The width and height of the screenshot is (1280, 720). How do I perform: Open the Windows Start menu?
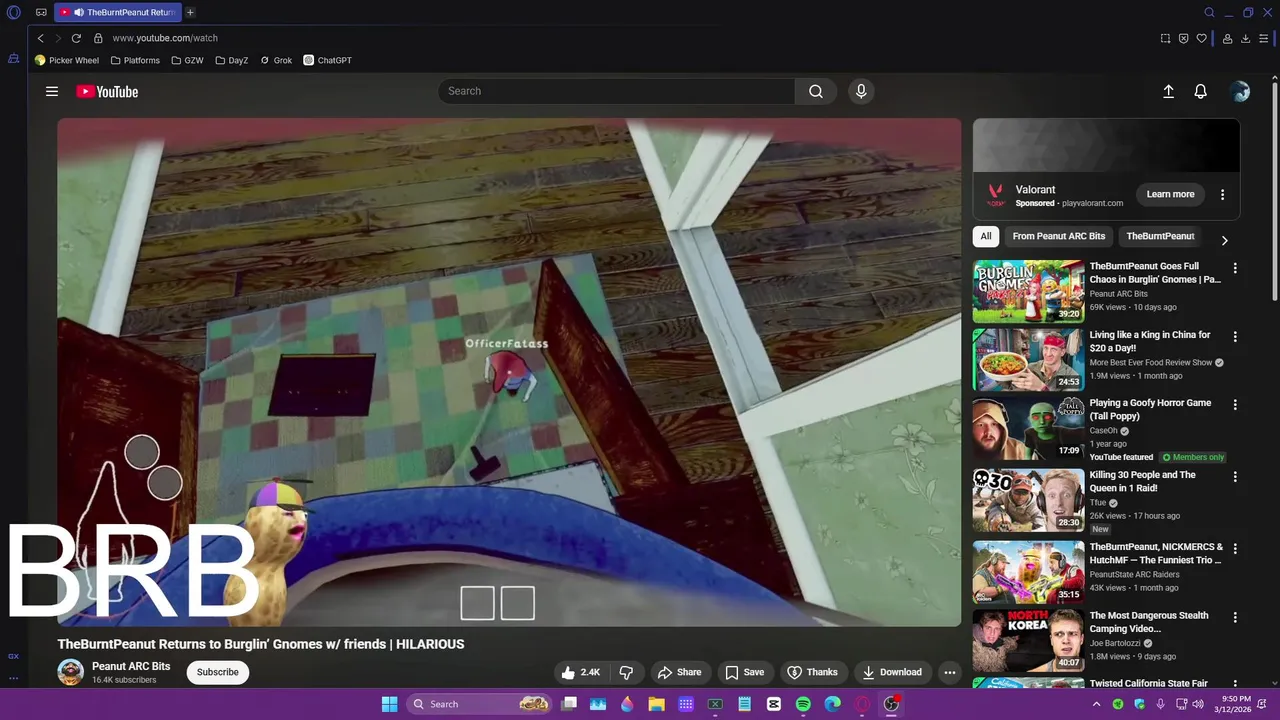[389, 704]
